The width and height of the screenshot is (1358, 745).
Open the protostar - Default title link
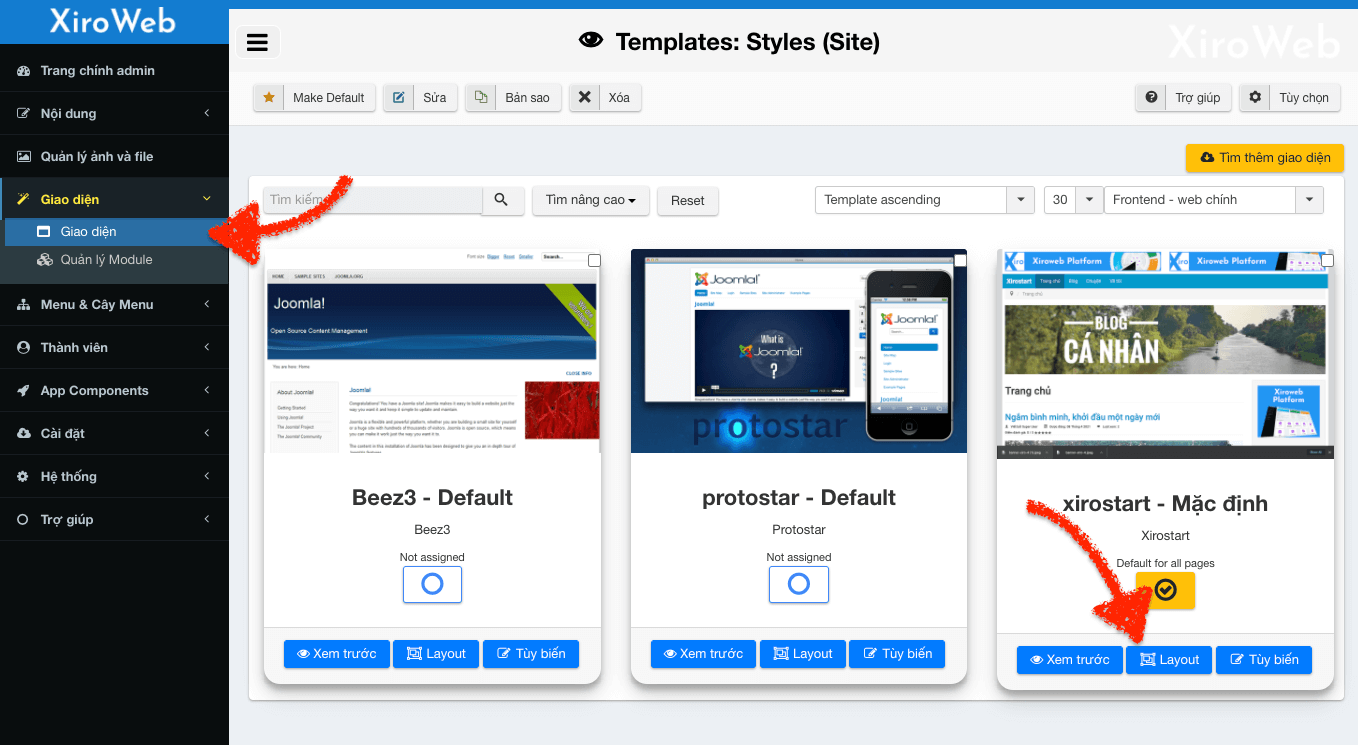pos(799,498)
